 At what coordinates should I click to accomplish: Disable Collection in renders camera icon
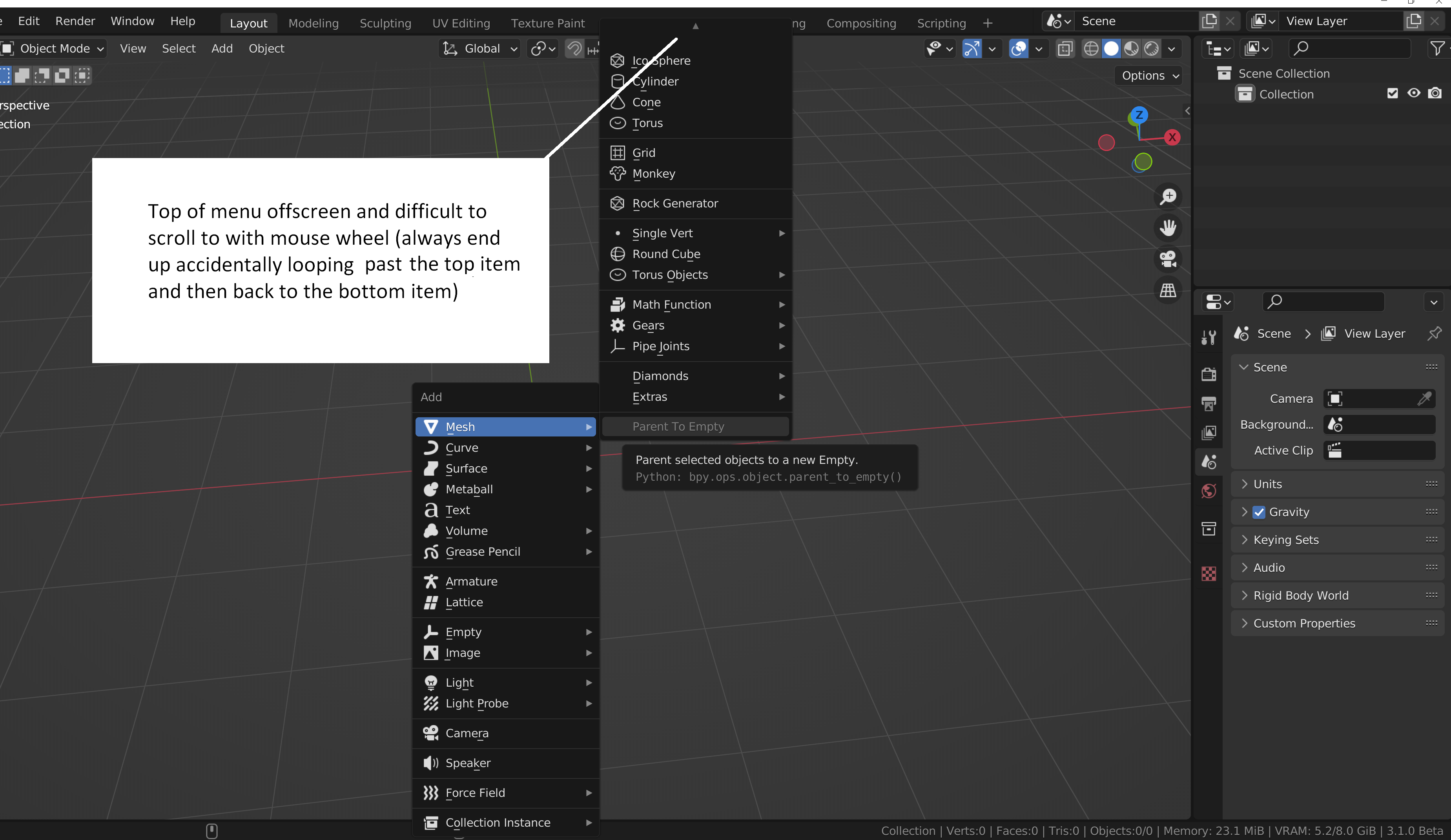(1435, 93)
